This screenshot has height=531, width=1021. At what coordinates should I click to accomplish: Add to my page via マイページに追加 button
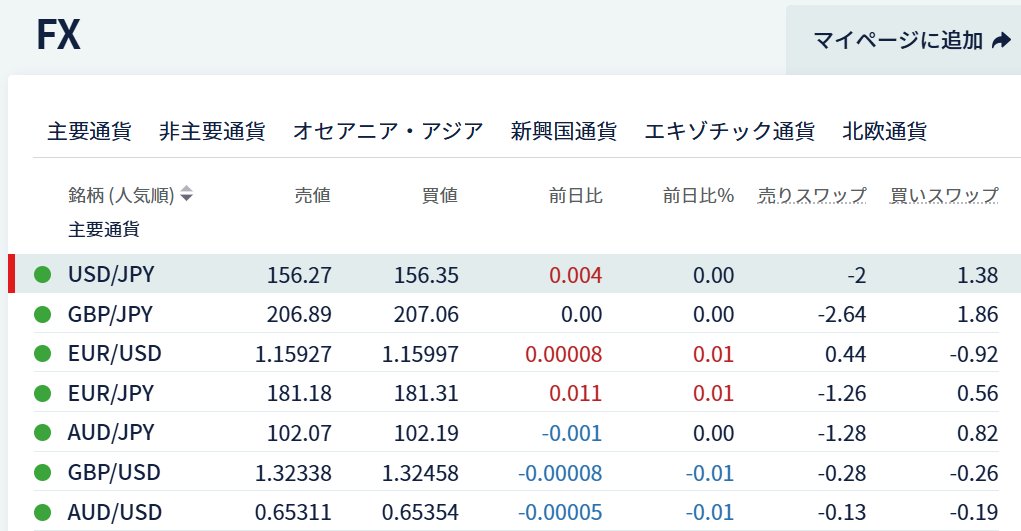click(x=905, y=40)
